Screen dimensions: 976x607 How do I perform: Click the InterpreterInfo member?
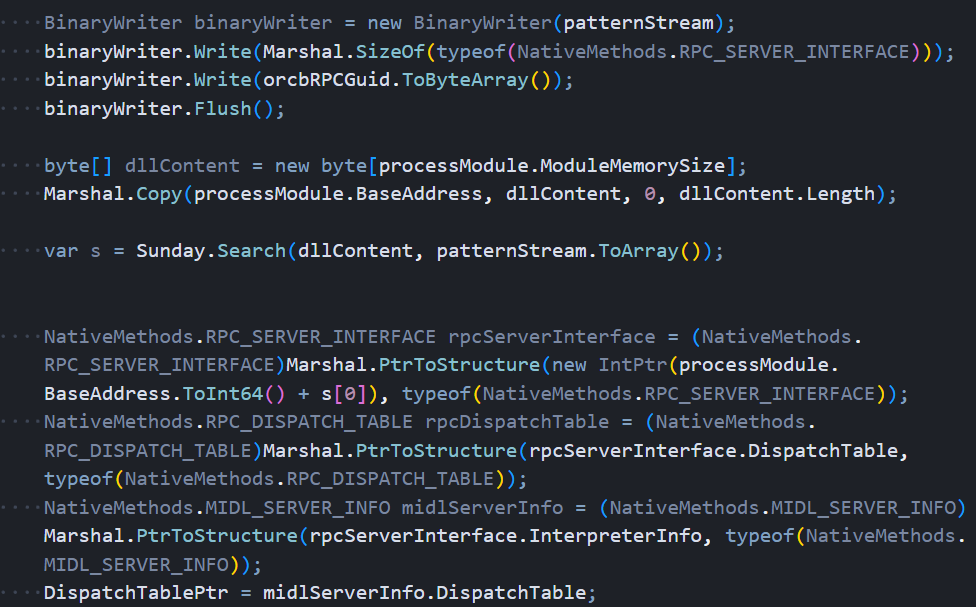coord(615,536)
